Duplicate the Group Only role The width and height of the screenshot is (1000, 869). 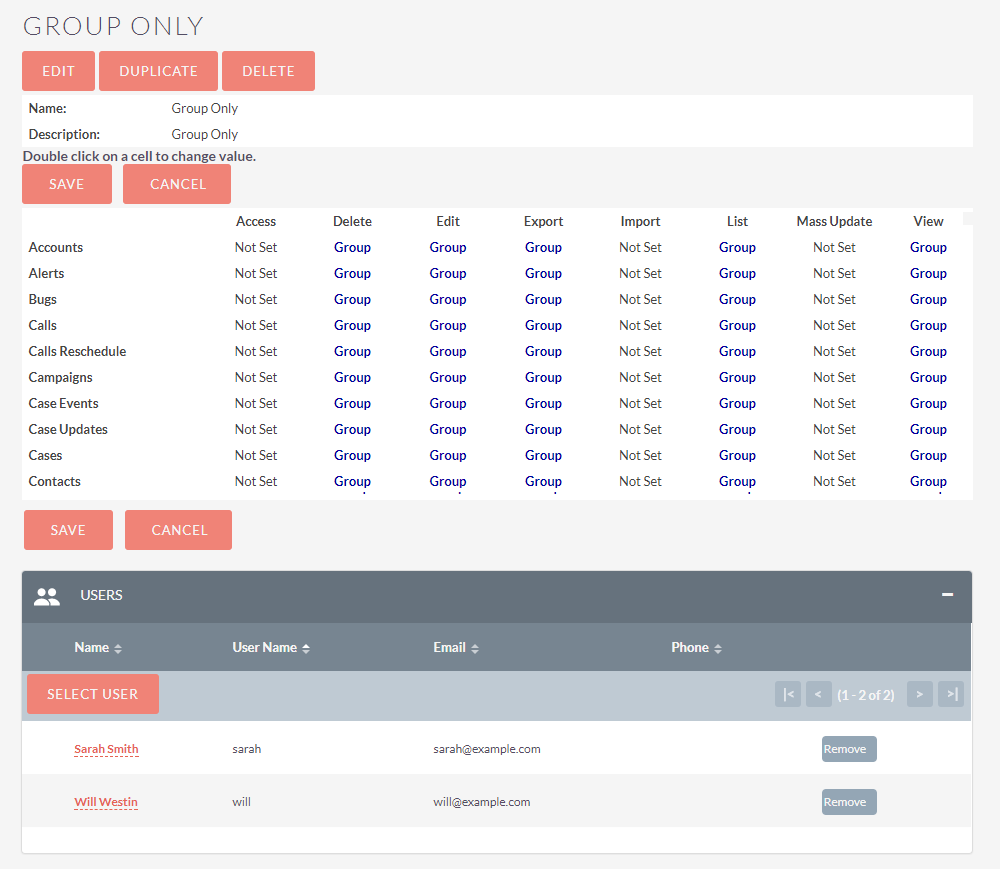point(158,71)
